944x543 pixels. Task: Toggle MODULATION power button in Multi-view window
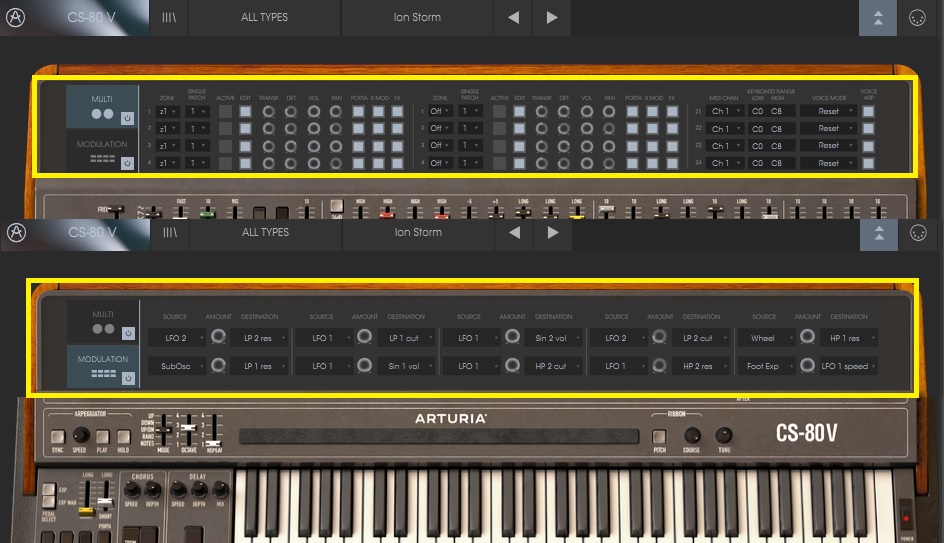click(127, 163)
